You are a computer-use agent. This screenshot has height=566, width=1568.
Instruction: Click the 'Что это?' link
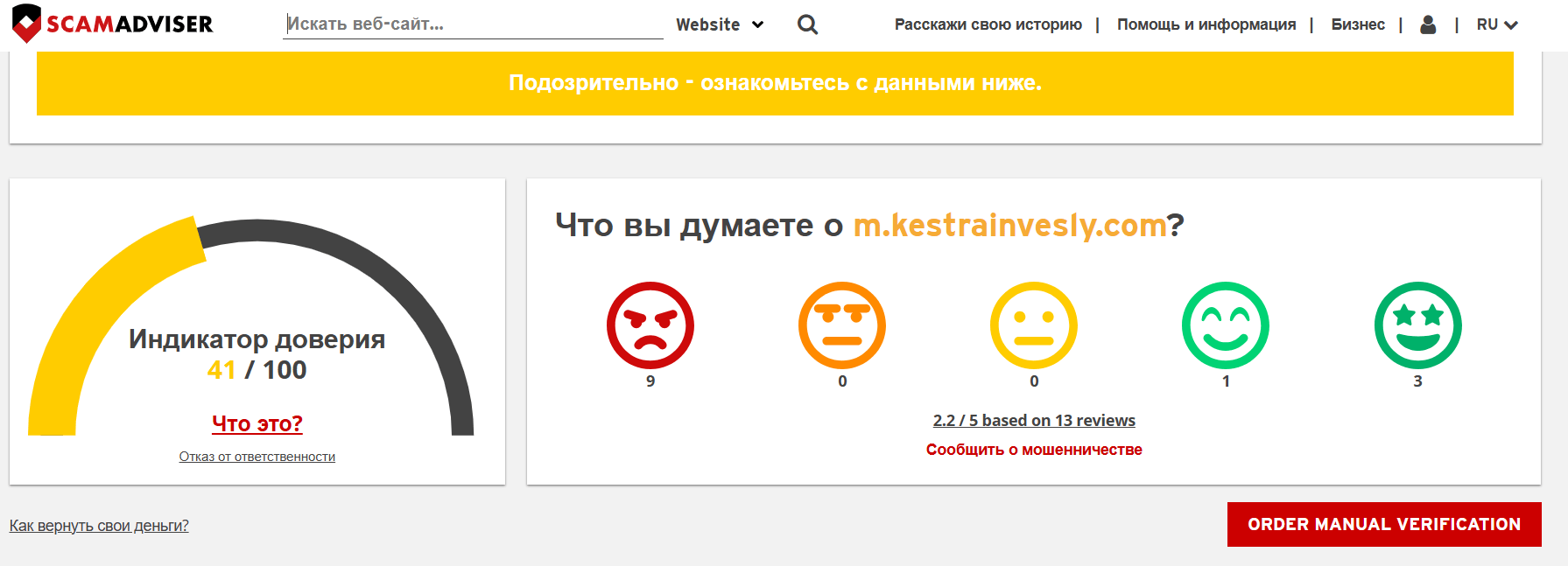257,423
